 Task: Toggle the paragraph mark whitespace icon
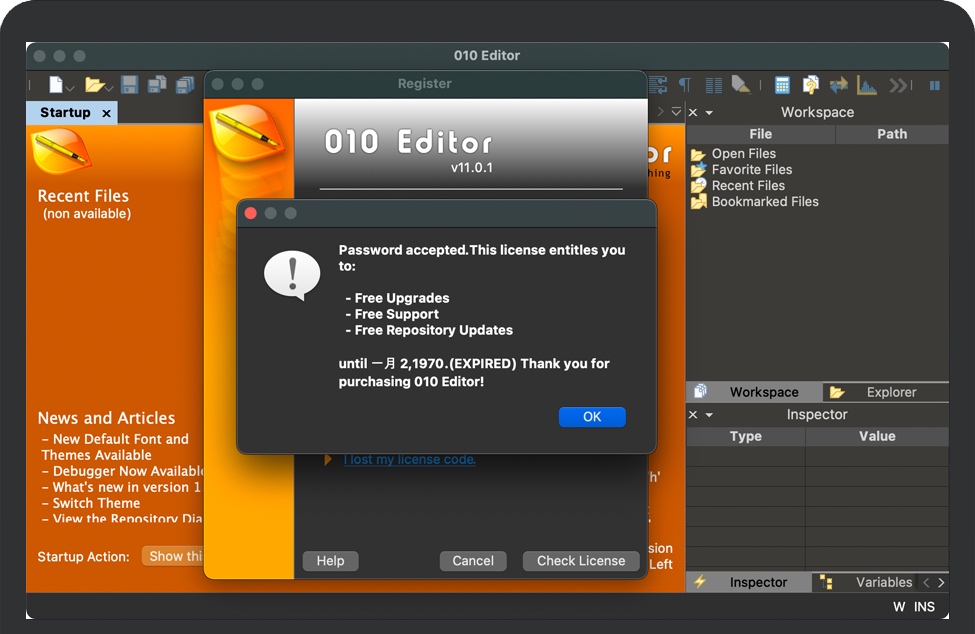tap(685, 85)
